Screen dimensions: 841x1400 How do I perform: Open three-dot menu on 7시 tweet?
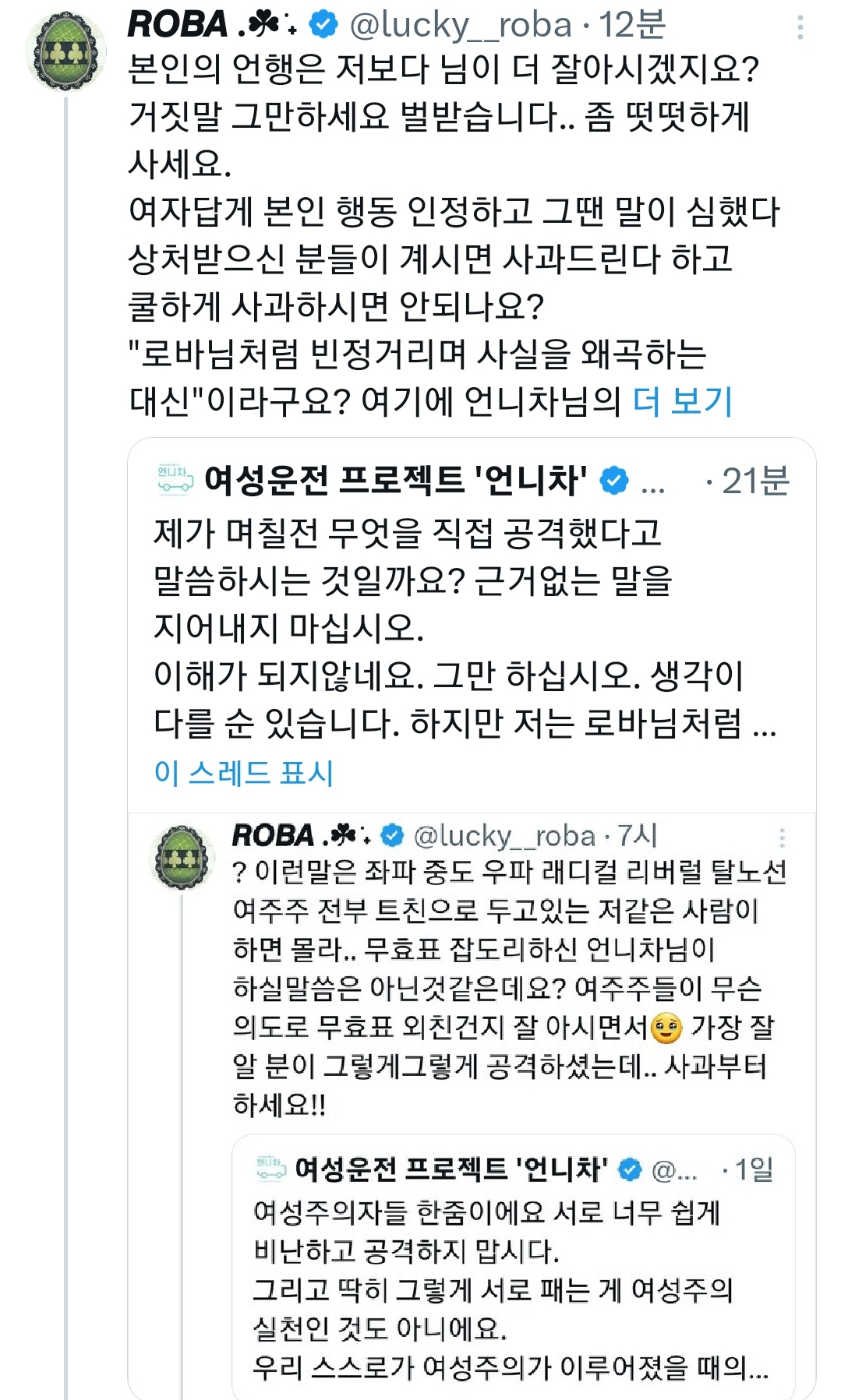coord(782,838)
